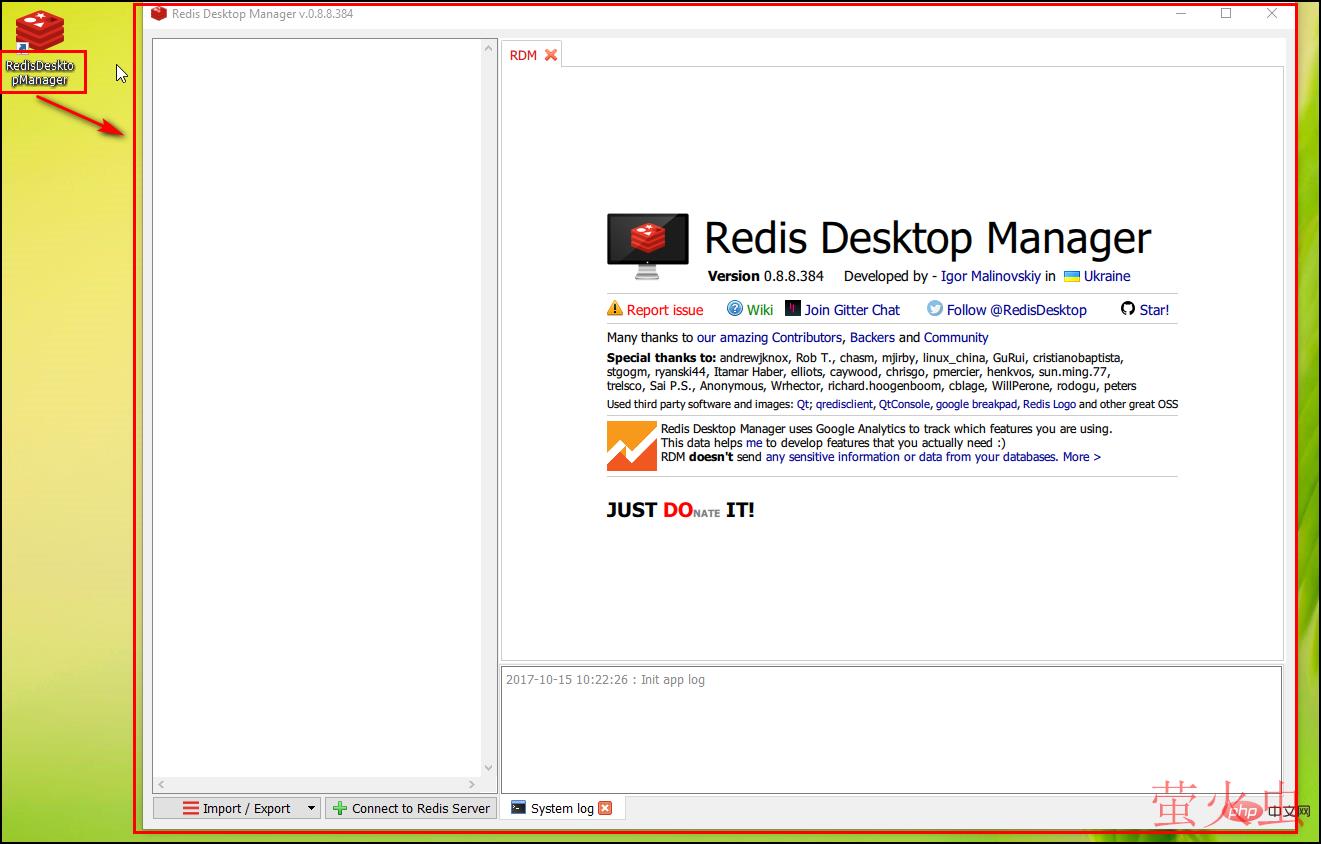Open the Qt third party link
This screenshot has width=1321, height=844.
802,405
